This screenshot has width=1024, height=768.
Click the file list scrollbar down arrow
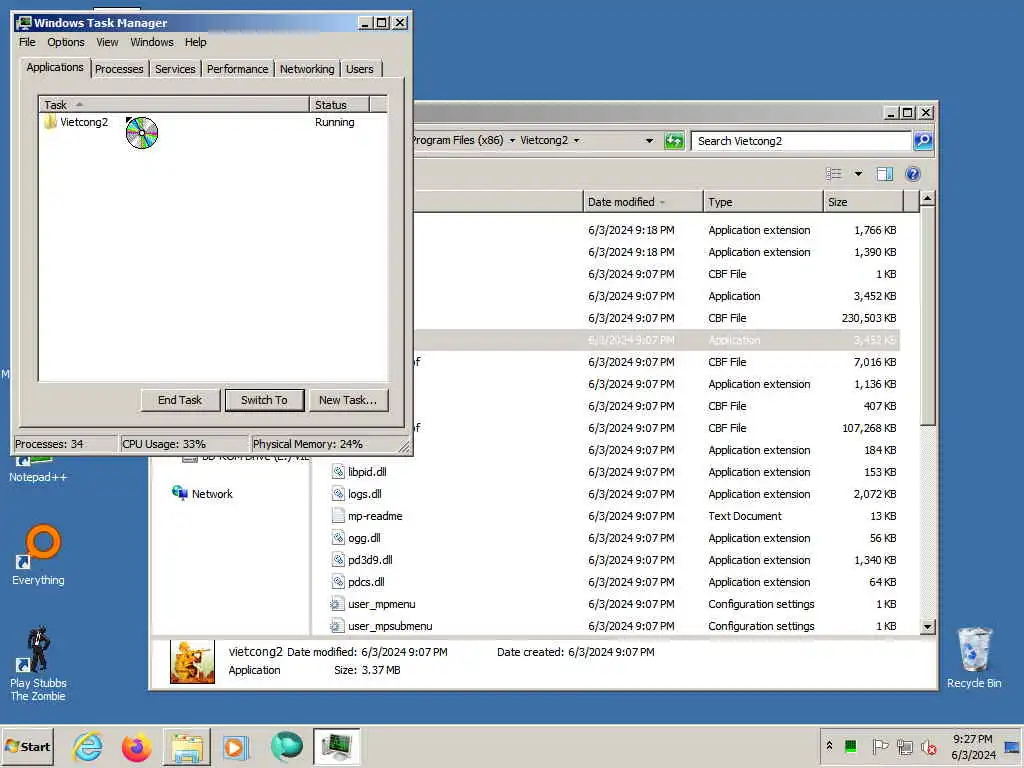tap(927, 626)
